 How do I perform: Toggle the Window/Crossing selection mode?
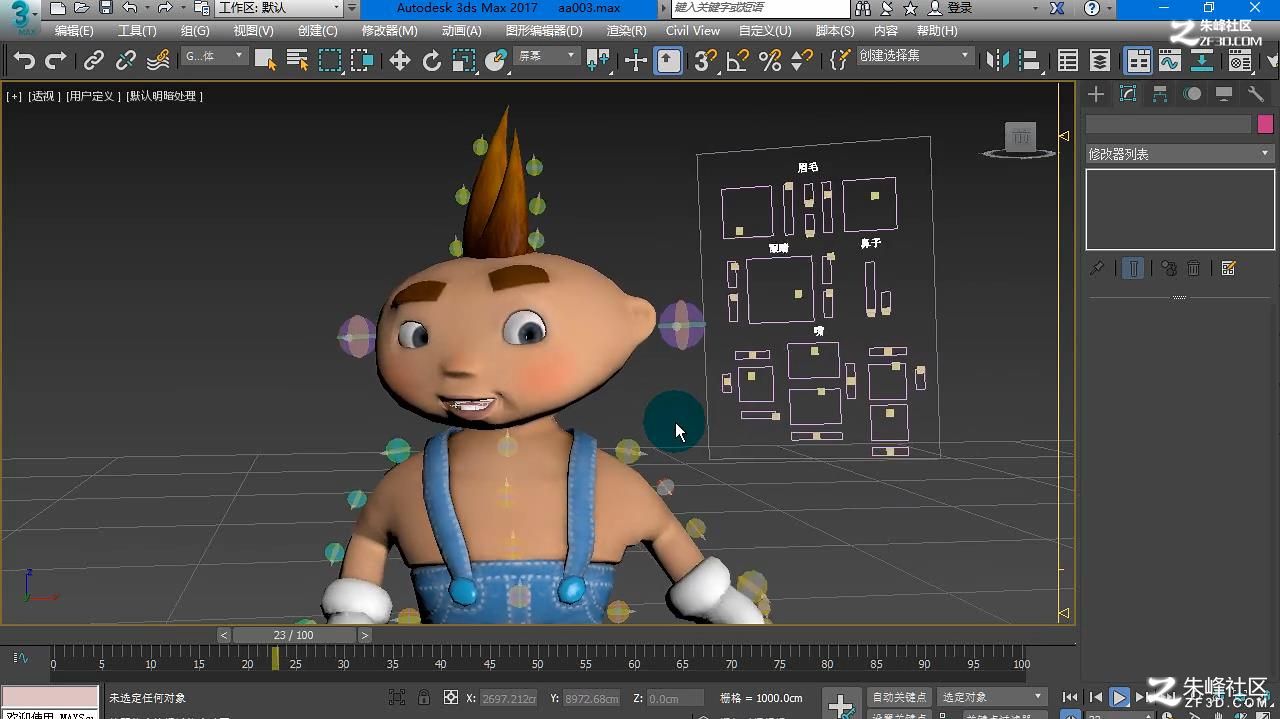pos(362,61)
